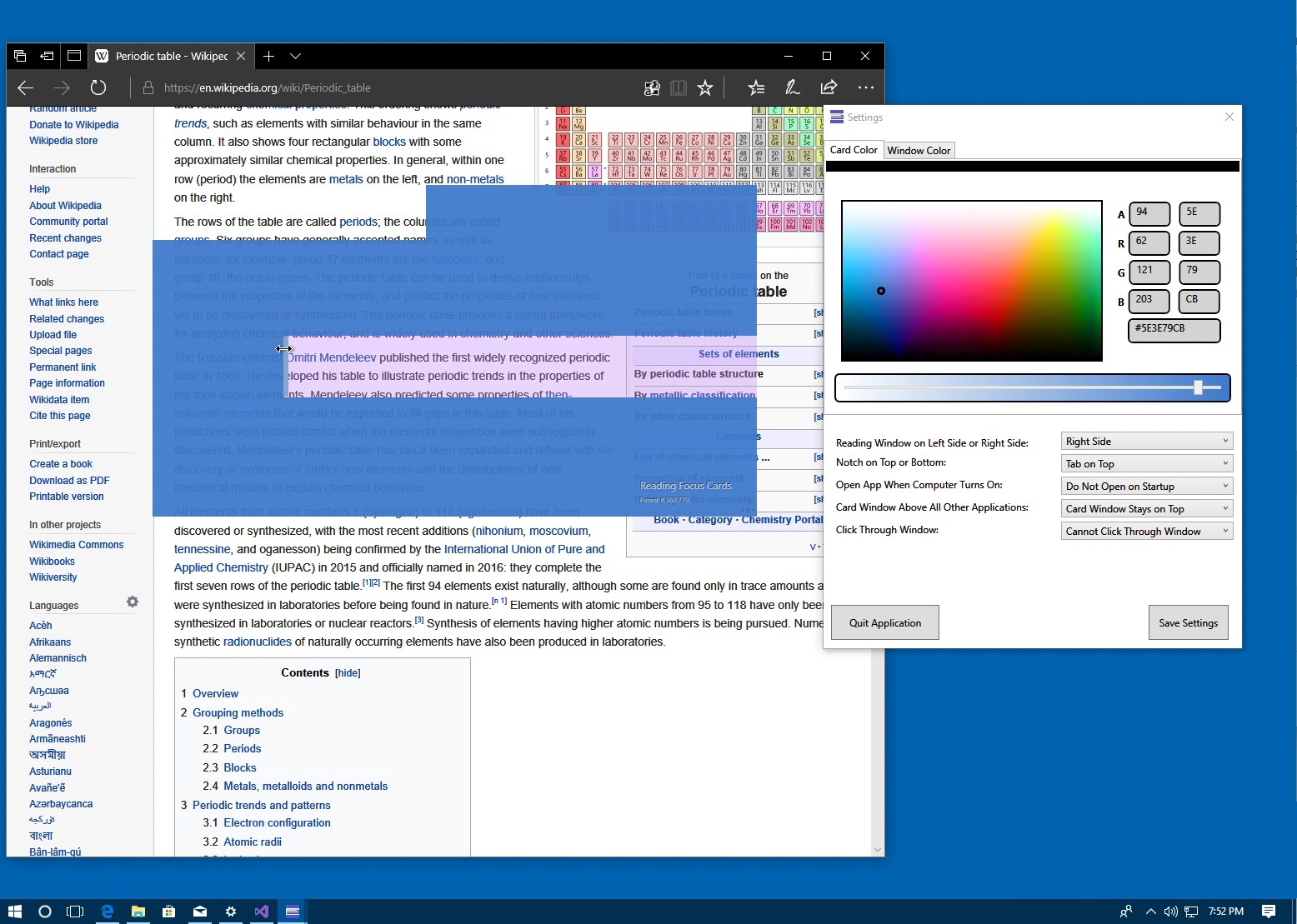The width and height of the screenshot is (1297, 924).
Task: Switch to Edge from the taskbar
Action: 107,912
